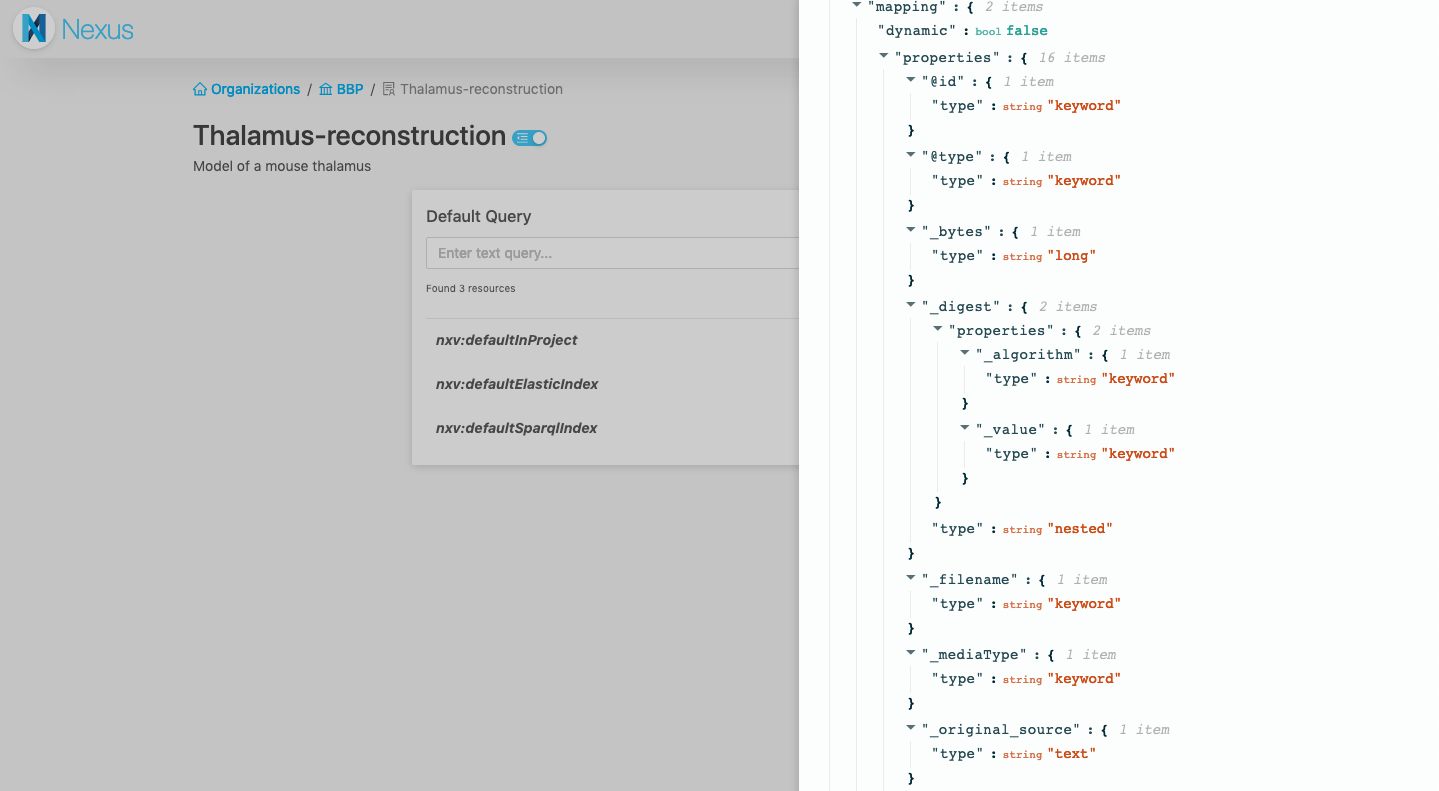The width and height of the screenshot is (1439, 791).
Task: Collapse the "_bytes" JSON node
Action: coord(911,231)
